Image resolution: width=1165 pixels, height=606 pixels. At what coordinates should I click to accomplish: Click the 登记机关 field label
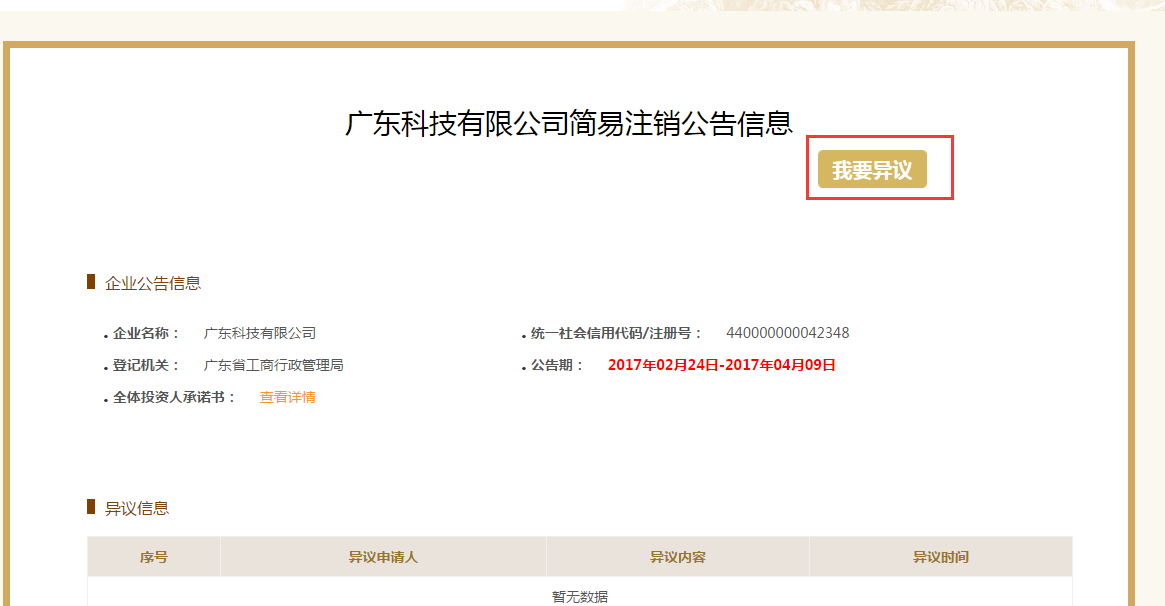pos(140,365)
